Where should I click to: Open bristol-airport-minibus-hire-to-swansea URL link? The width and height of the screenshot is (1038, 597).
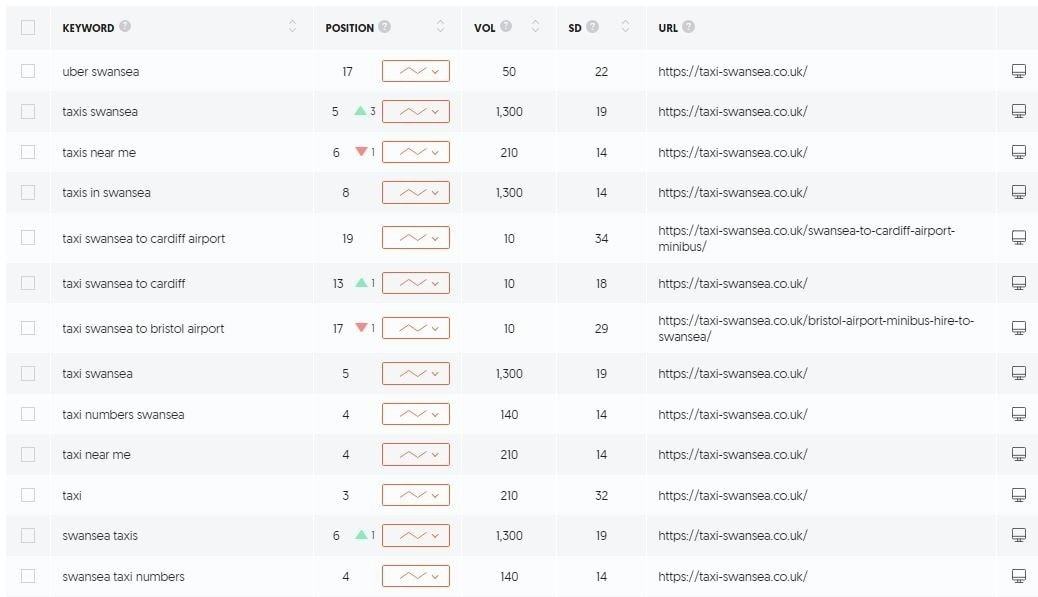pyautogui.click(x=816, y=328)
